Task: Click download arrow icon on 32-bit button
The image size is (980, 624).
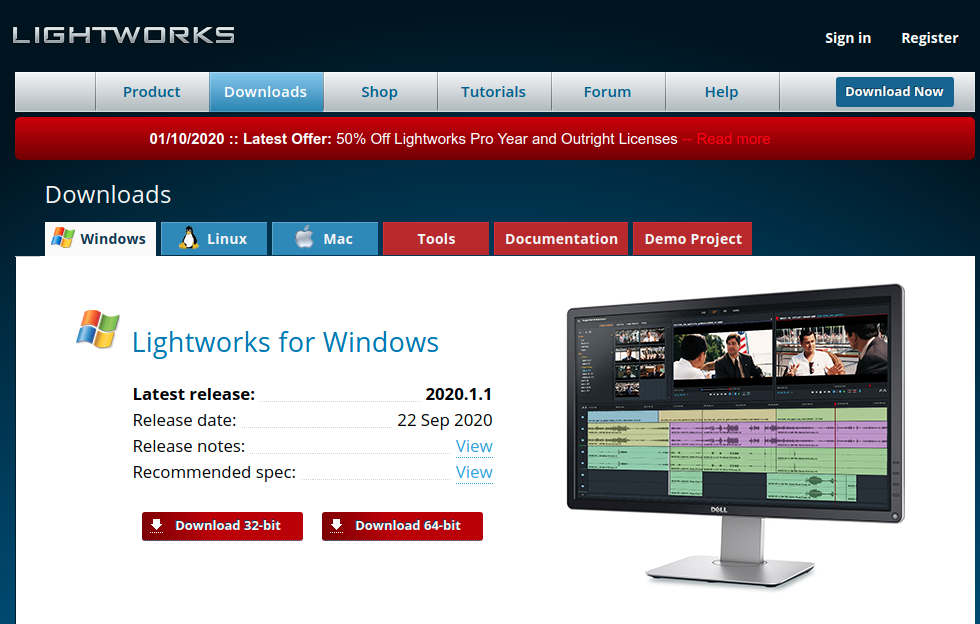Action: [x=156, y=525]
